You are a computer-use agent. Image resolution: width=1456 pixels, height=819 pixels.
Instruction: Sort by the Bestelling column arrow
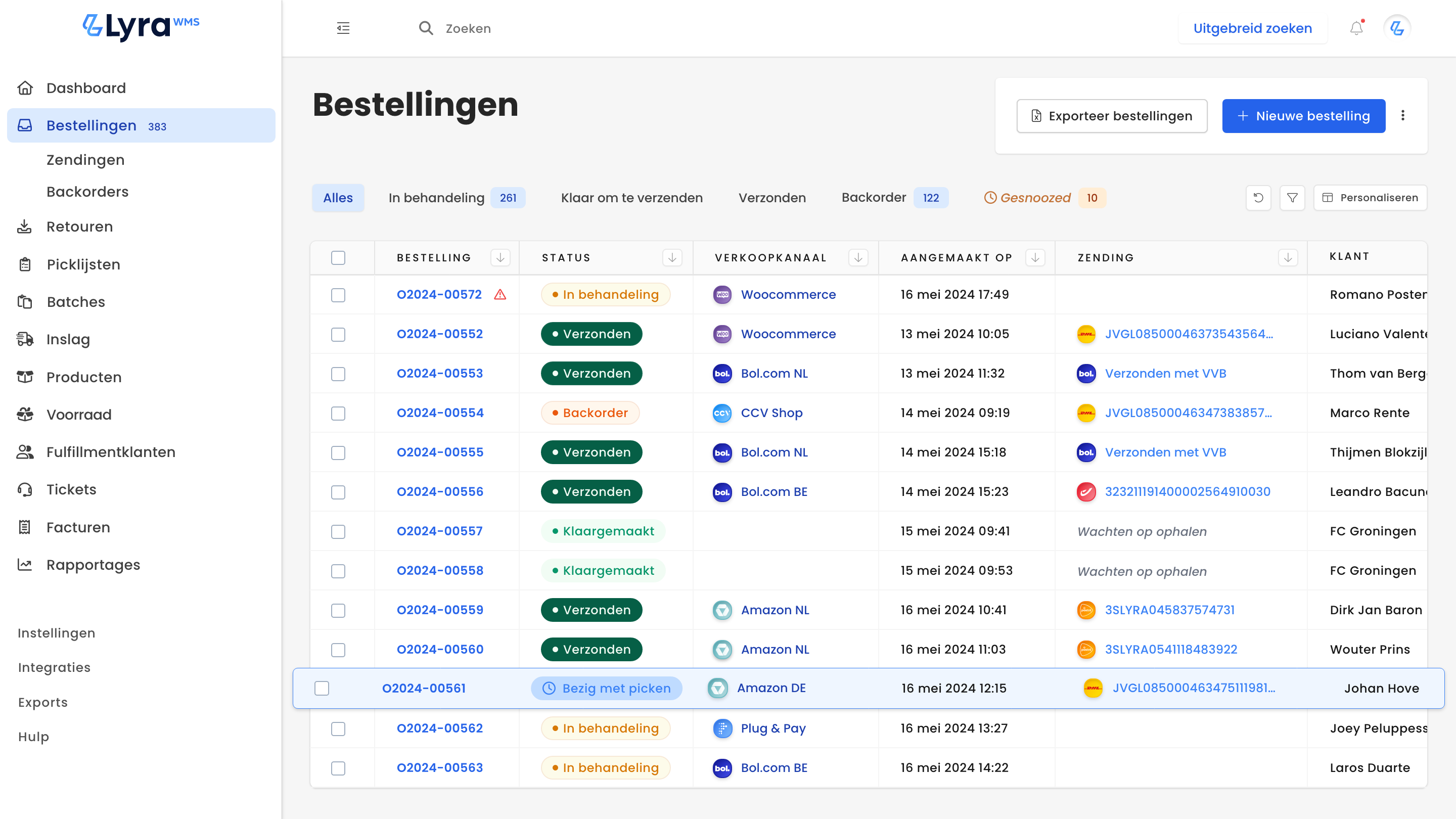[500, 258]
